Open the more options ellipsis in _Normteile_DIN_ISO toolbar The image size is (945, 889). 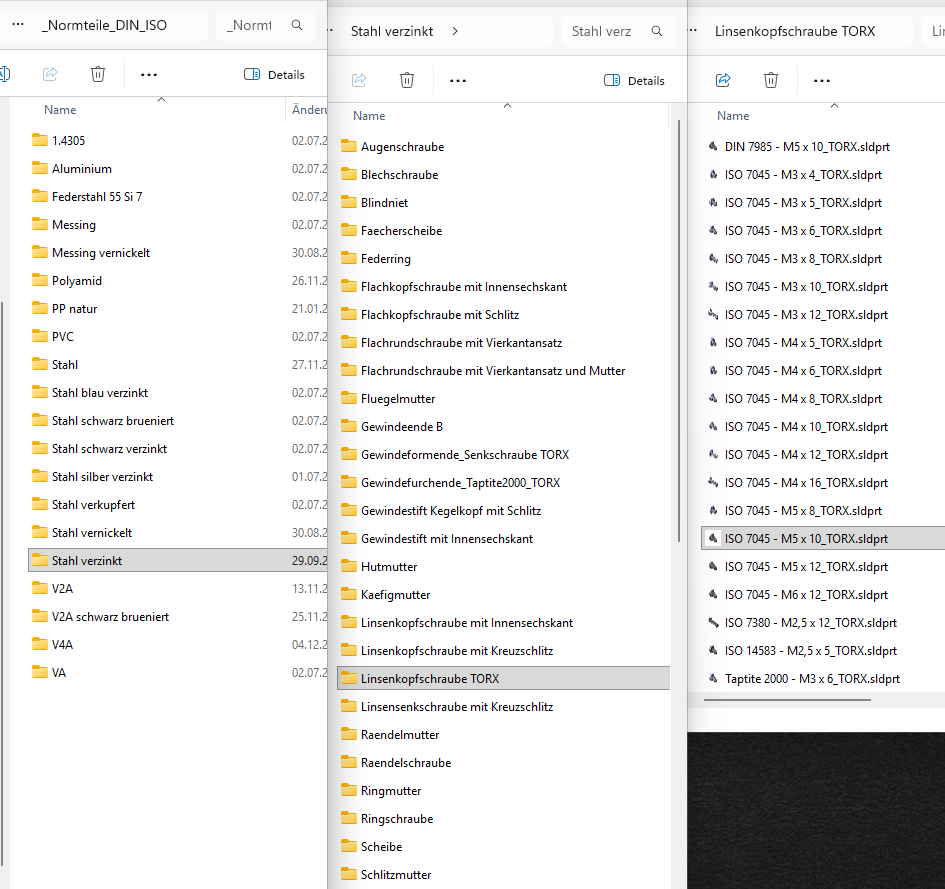[149, 75]
